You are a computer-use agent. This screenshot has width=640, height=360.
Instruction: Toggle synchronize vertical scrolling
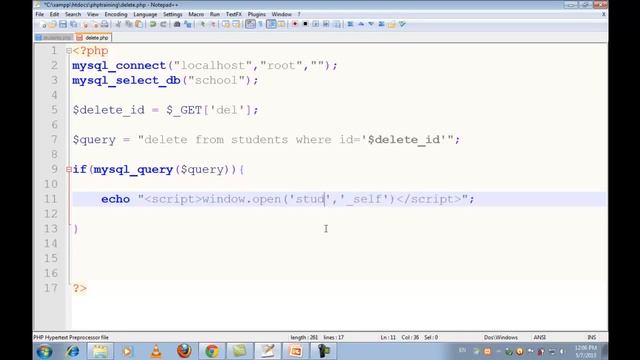click(225, 24)
